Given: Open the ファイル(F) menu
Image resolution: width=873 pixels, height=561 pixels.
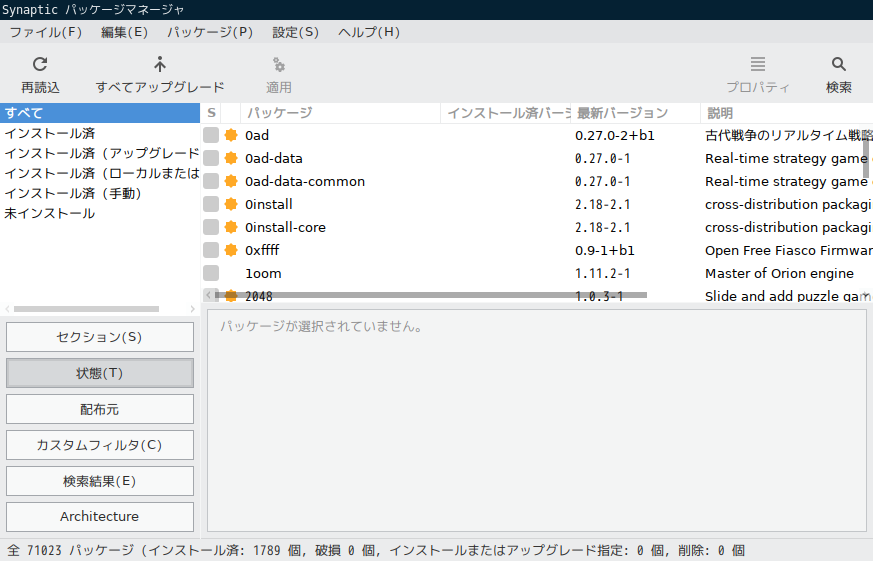Looking at the screenshot, I should [x=46, y=32].
